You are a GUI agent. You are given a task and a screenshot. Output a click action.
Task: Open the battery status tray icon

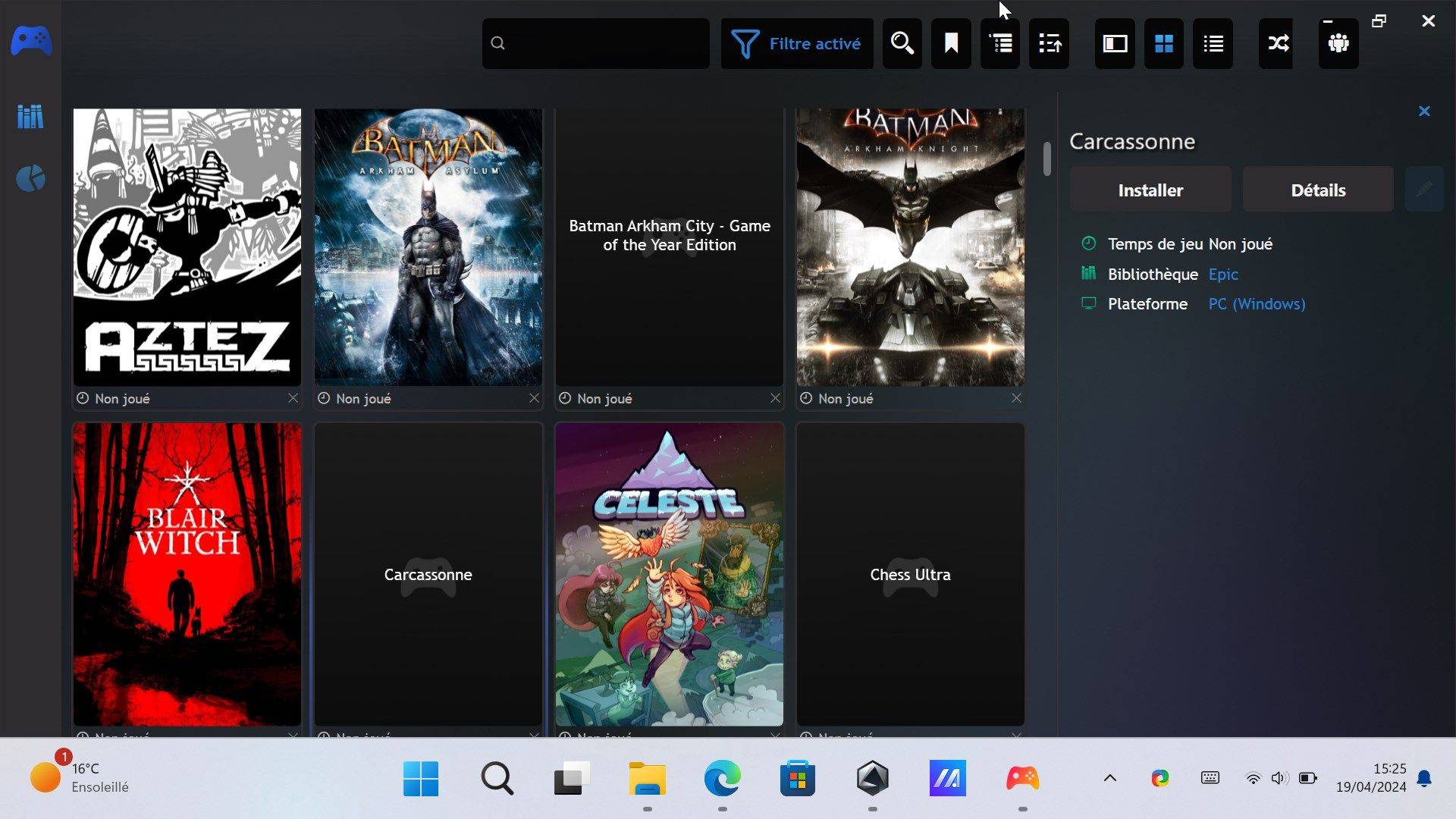[1307, 778]
